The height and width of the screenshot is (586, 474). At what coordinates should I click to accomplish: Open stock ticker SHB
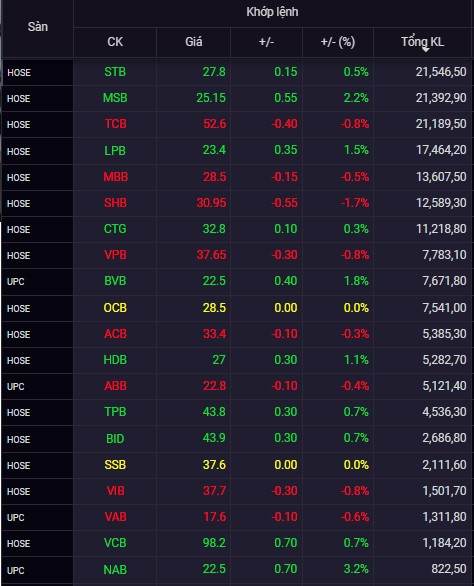(x=116, y=203)
